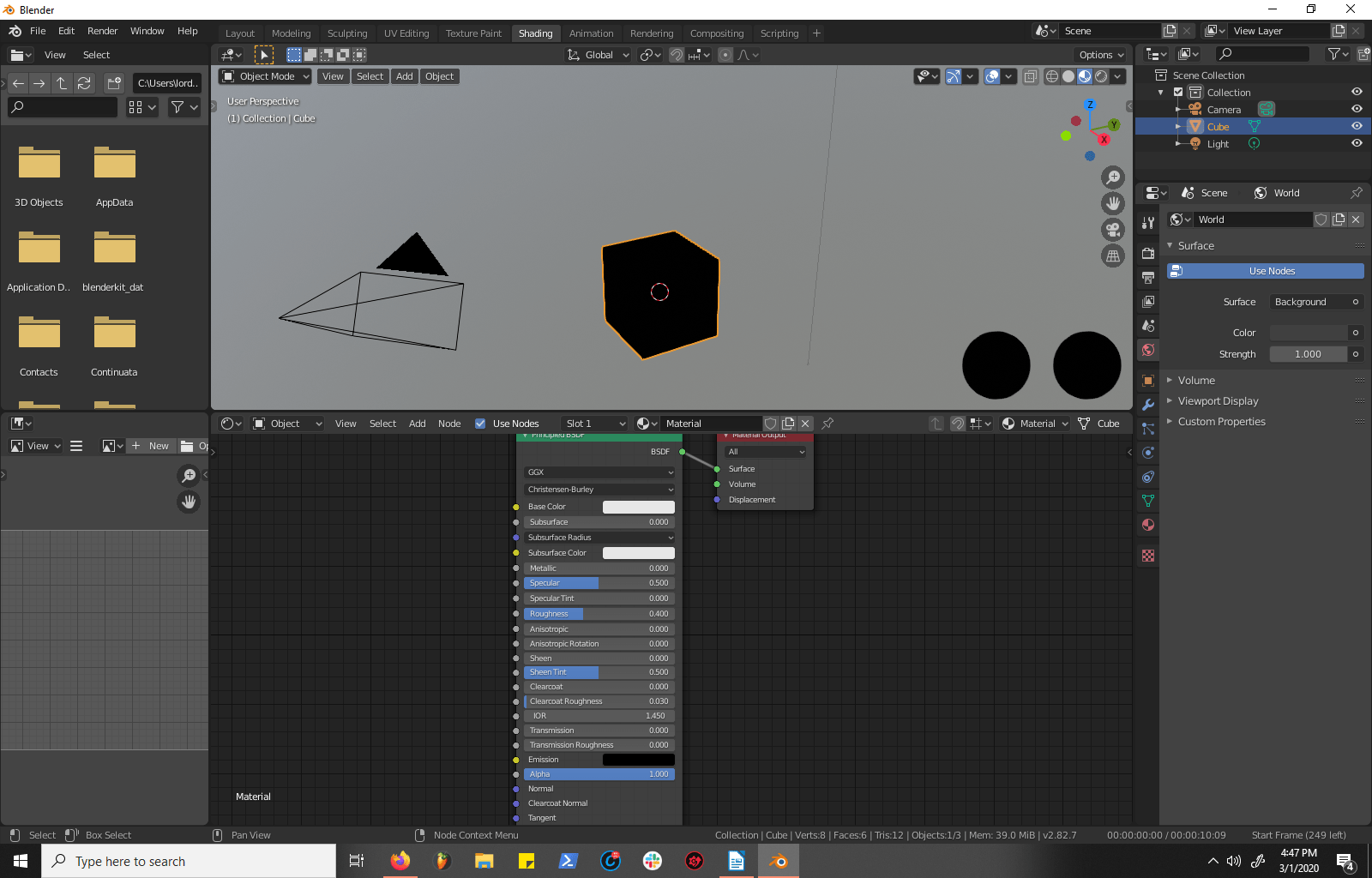Viewport: 1372px width, 878px height.
Task: Open the Material Properties tab in the Properties editor
Action: click(x=1148, y=524)
